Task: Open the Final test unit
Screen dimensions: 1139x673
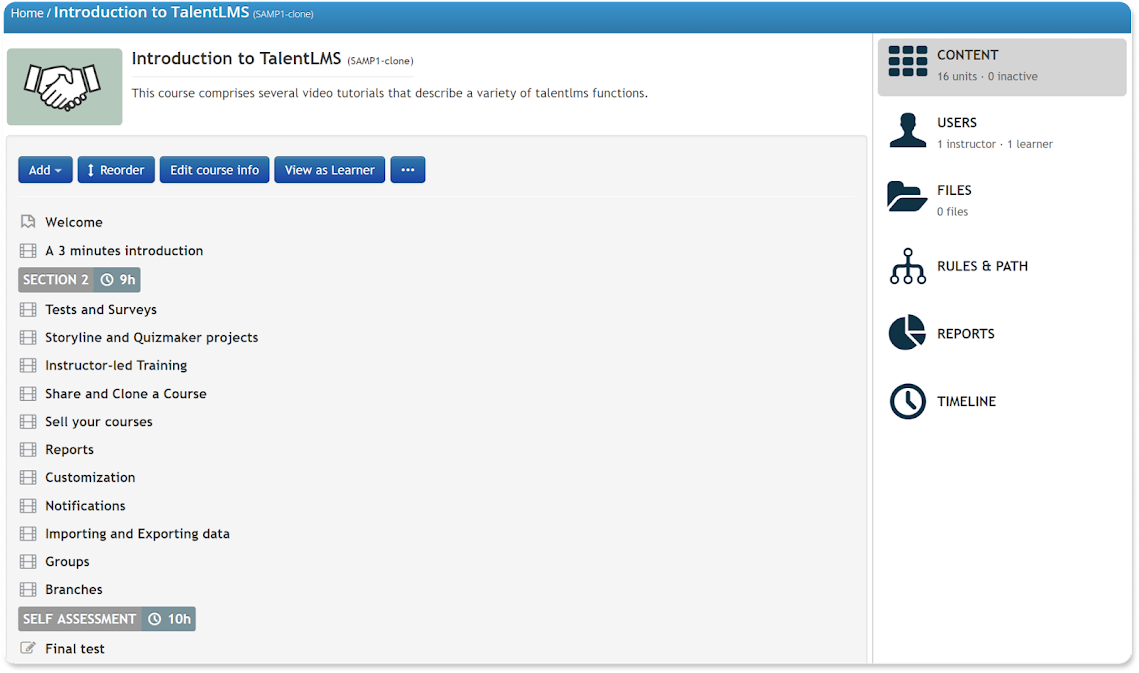Action: pos(75,648)
